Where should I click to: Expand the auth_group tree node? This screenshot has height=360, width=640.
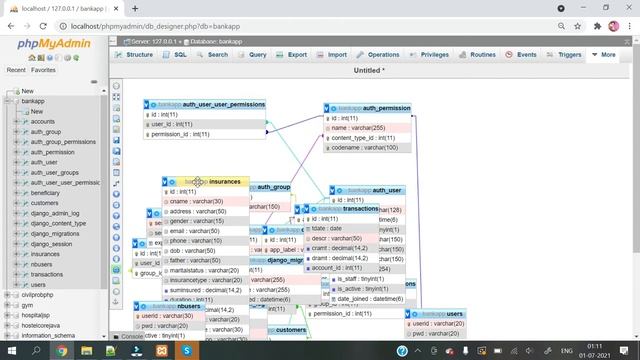(x=16, y=131)
